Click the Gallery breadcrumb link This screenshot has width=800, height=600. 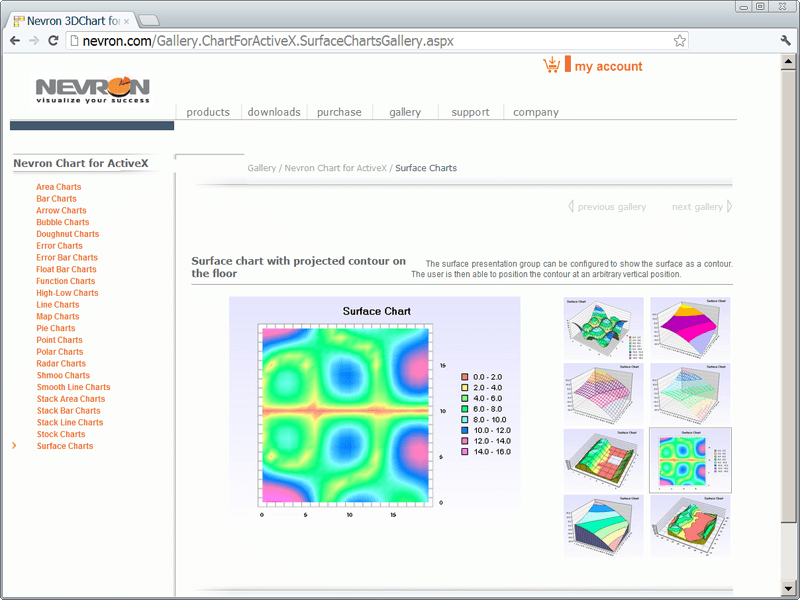(261, 168)
